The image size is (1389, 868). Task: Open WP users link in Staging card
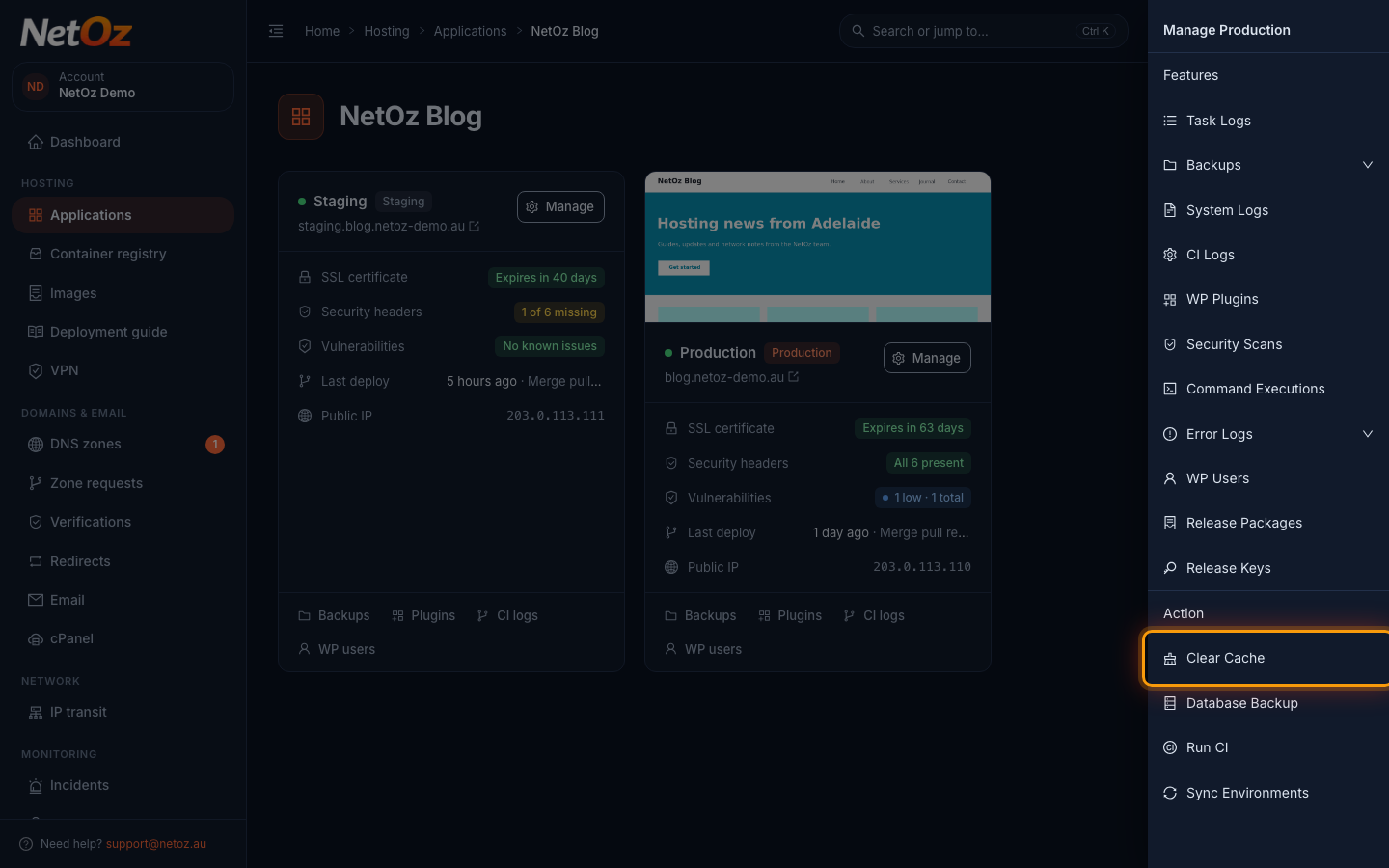(x=337, y=649)
